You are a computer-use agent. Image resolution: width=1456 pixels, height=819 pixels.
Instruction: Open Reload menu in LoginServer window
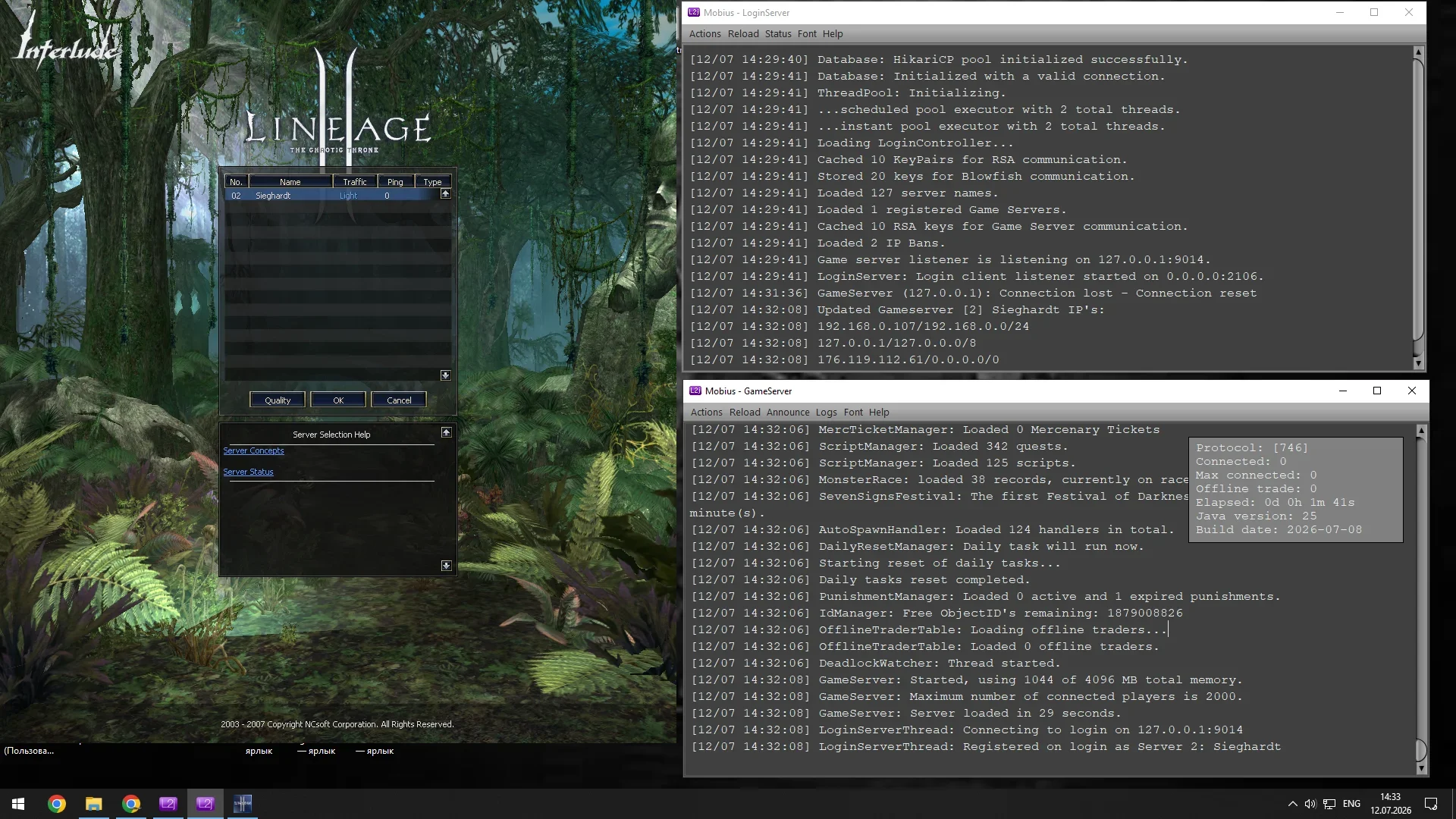743,34
